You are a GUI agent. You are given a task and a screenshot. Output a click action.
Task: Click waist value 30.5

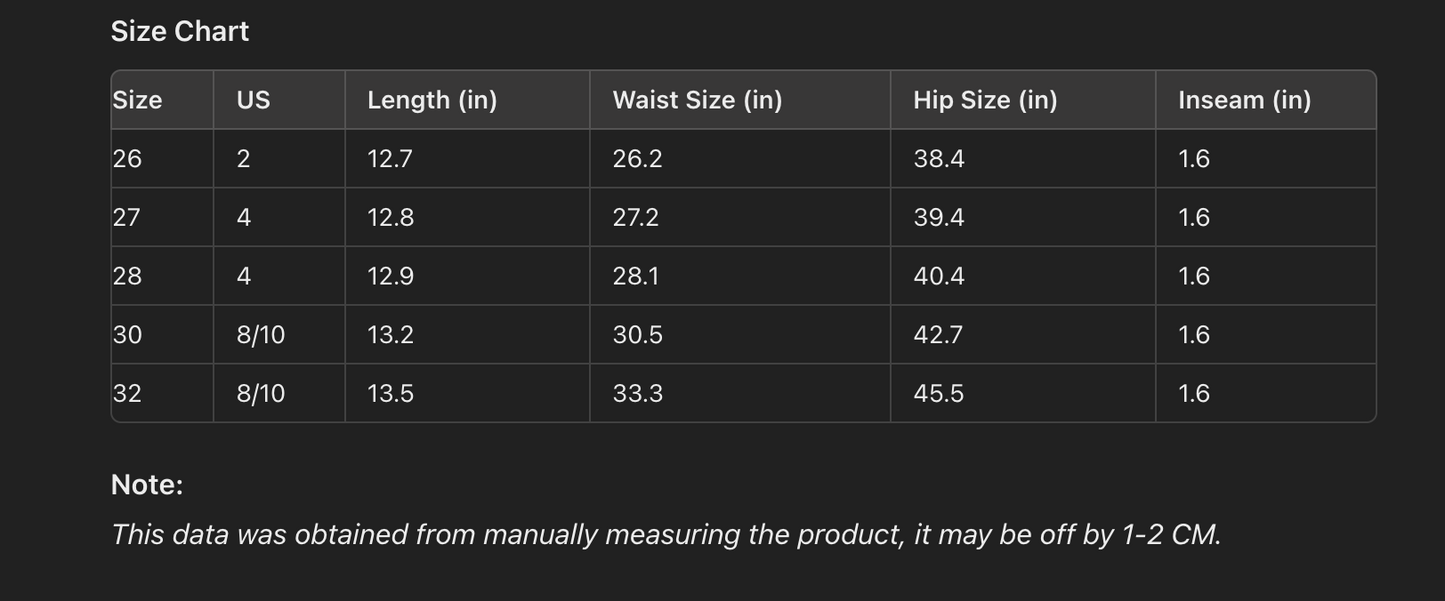tap(637, 335)
